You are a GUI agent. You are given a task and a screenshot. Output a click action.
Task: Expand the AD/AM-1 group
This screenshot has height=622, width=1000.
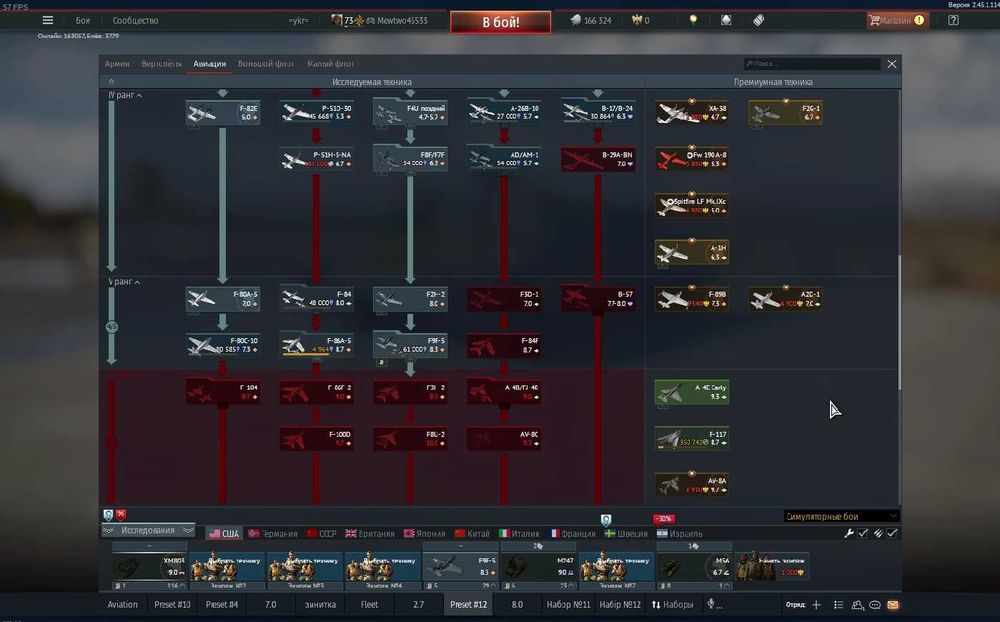click(x=504, y=159)
